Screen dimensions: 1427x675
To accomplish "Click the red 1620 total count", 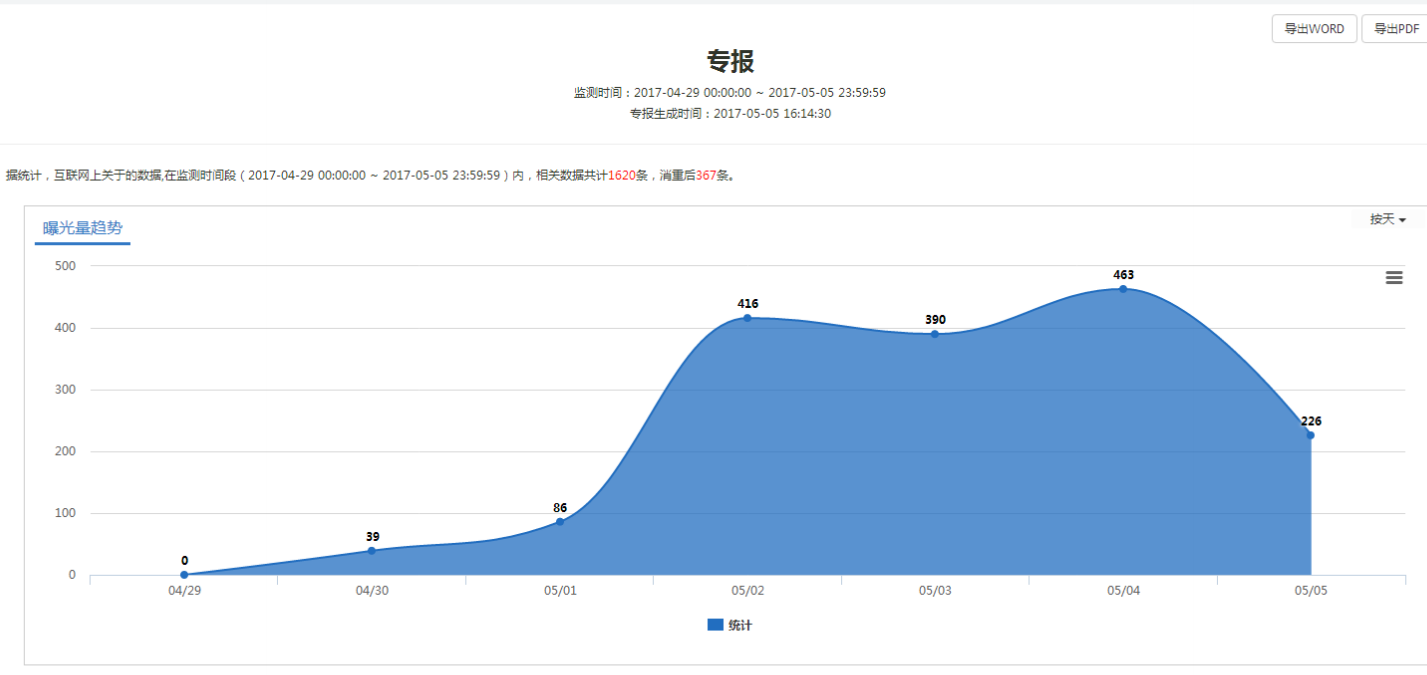I will pyautogui.click(x=622, y=175).
